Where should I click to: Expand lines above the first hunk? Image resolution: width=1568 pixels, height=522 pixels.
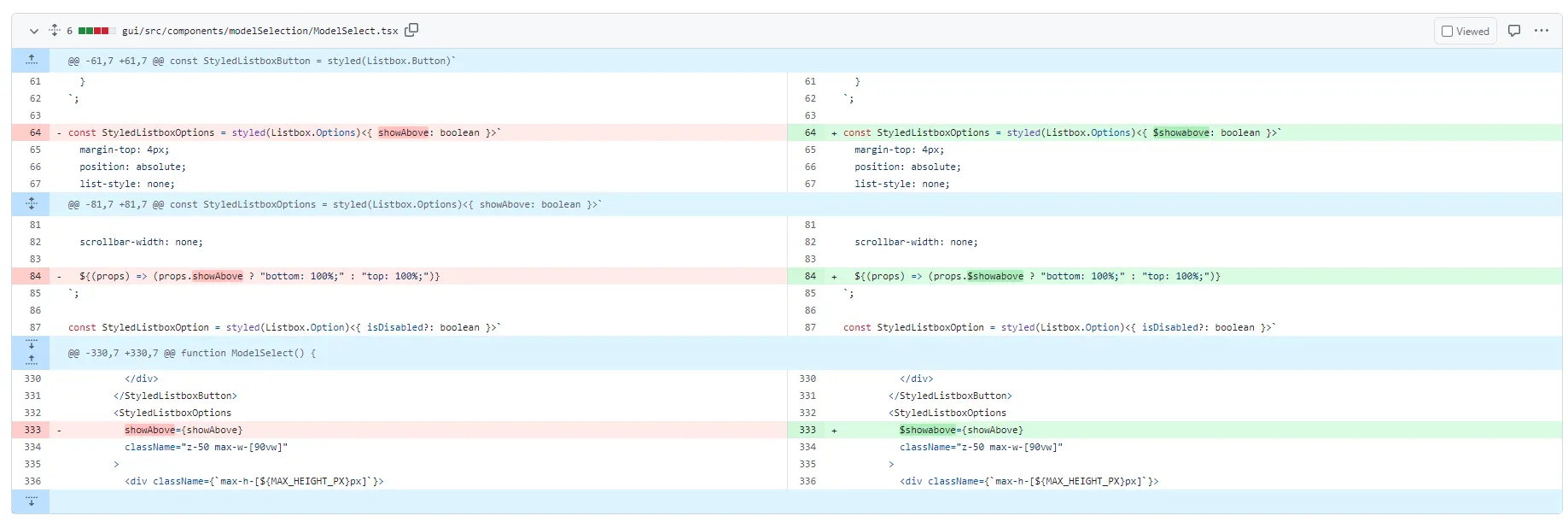click(x=31, y=60)
